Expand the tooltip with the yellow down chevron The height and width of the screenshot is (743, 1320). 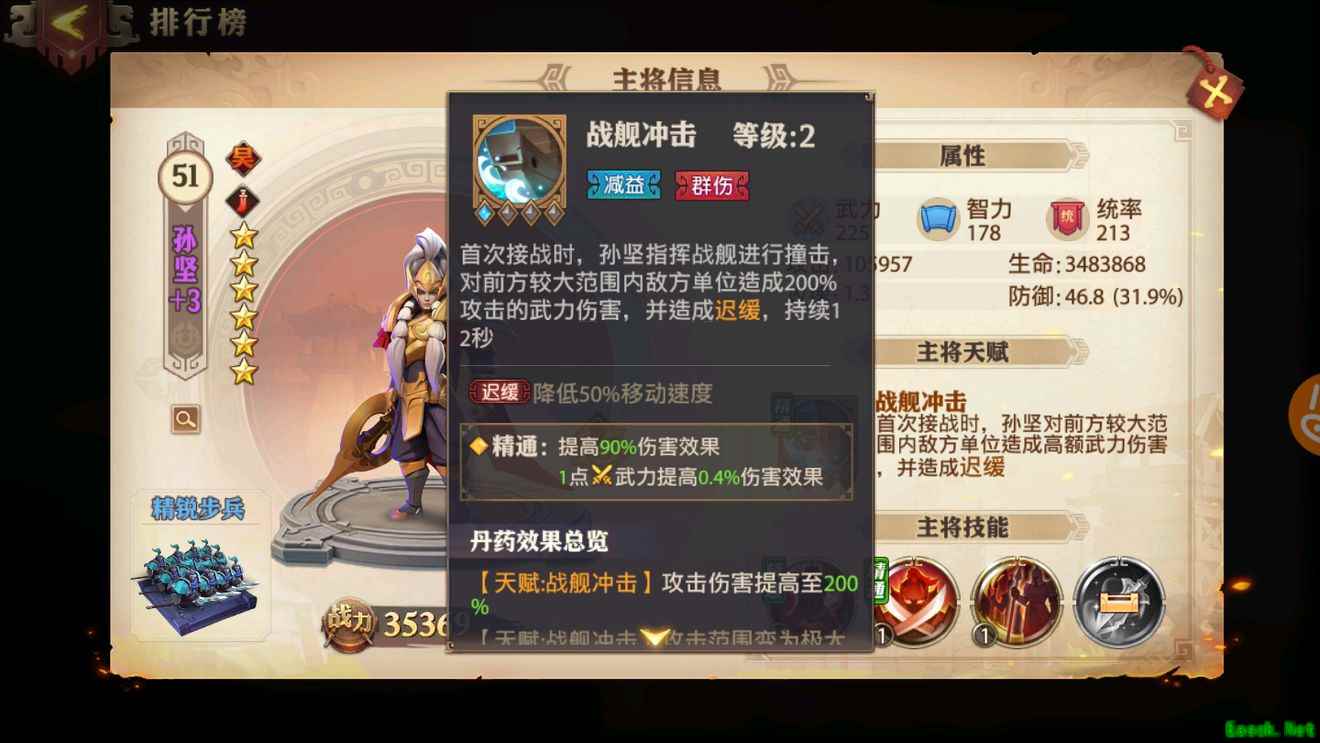coord(654,637)
